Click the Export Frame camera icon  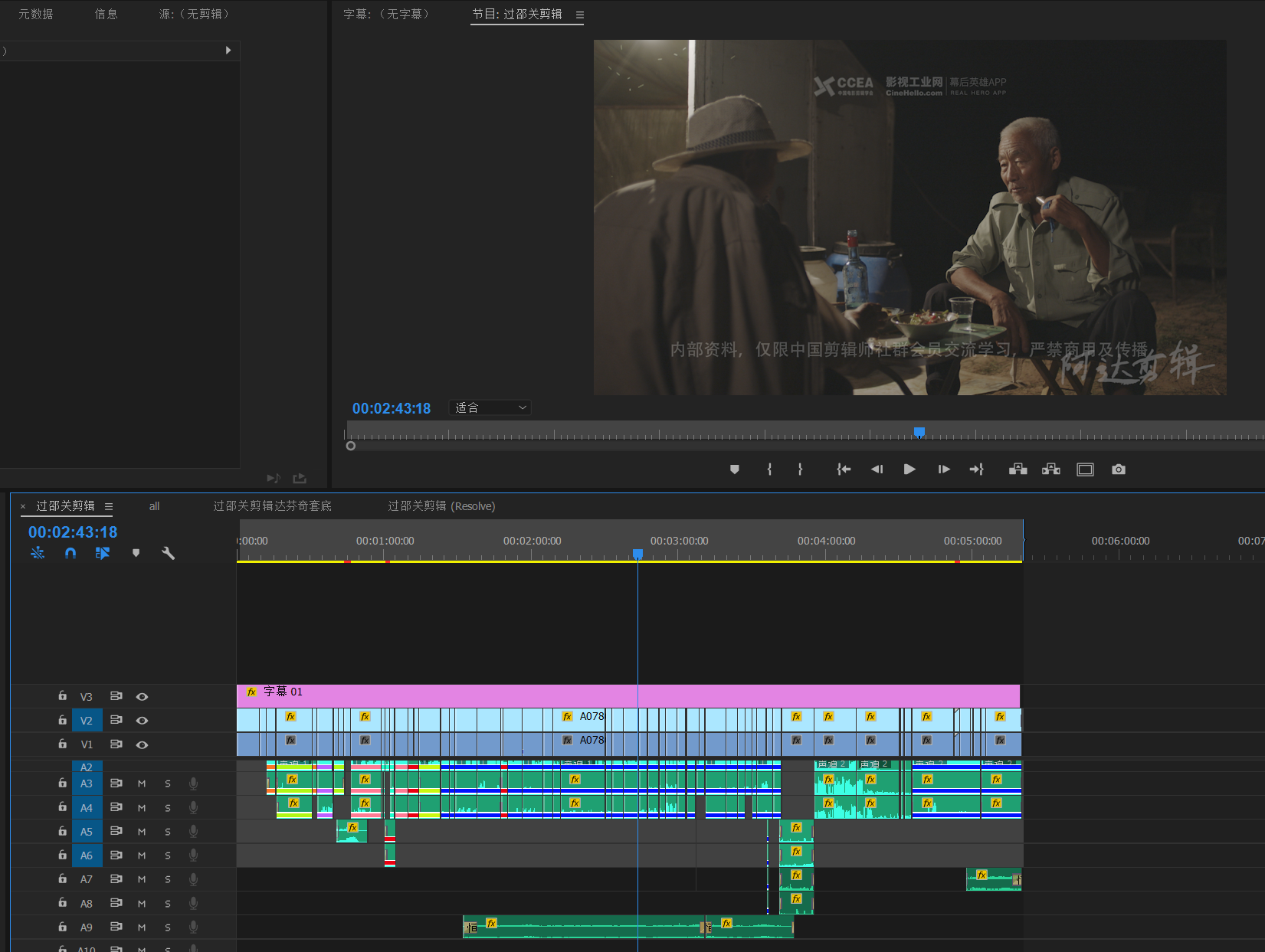pyautogui.click(x=1119, y=469)
